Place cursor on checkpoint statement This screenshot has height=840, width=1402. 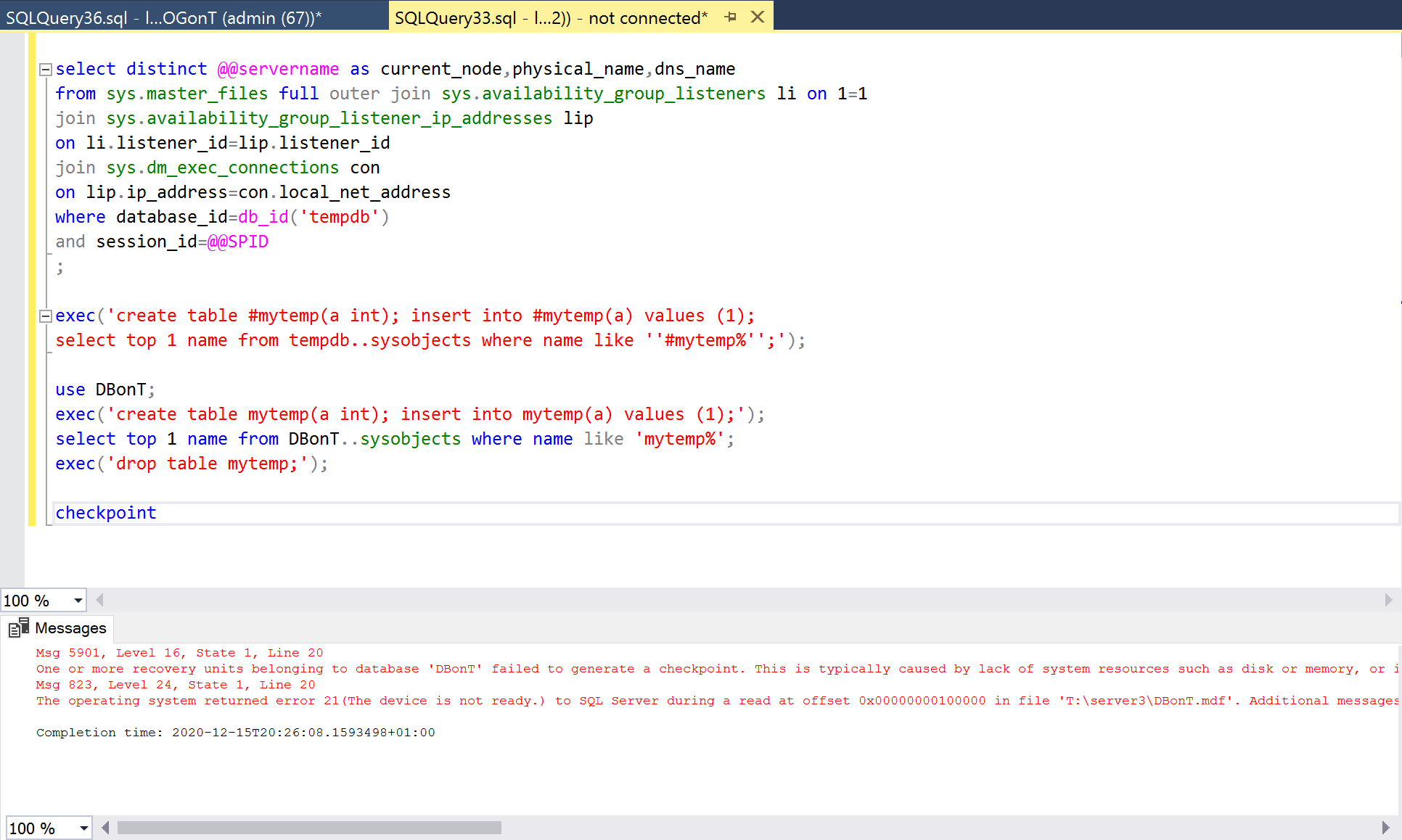point(106,513)
